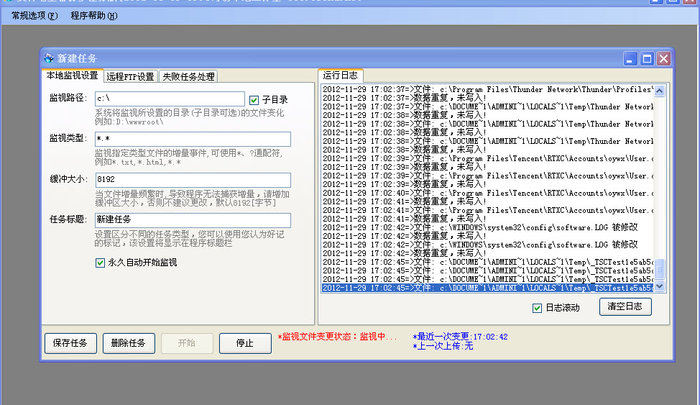Click the 监视类型 input field

193,139
